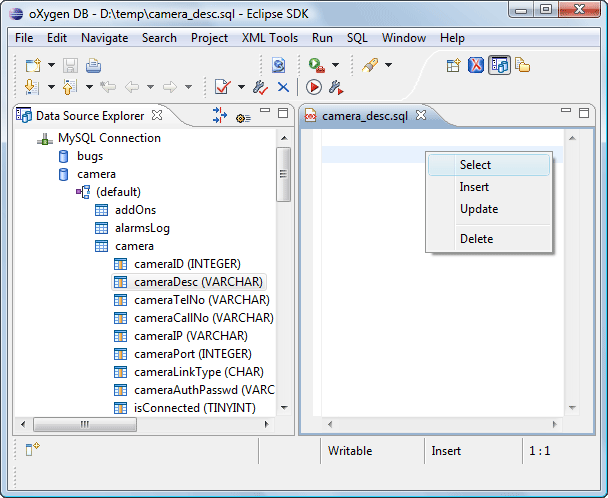Open dropdown next to the validate checkmark icon

pos(241,88)
